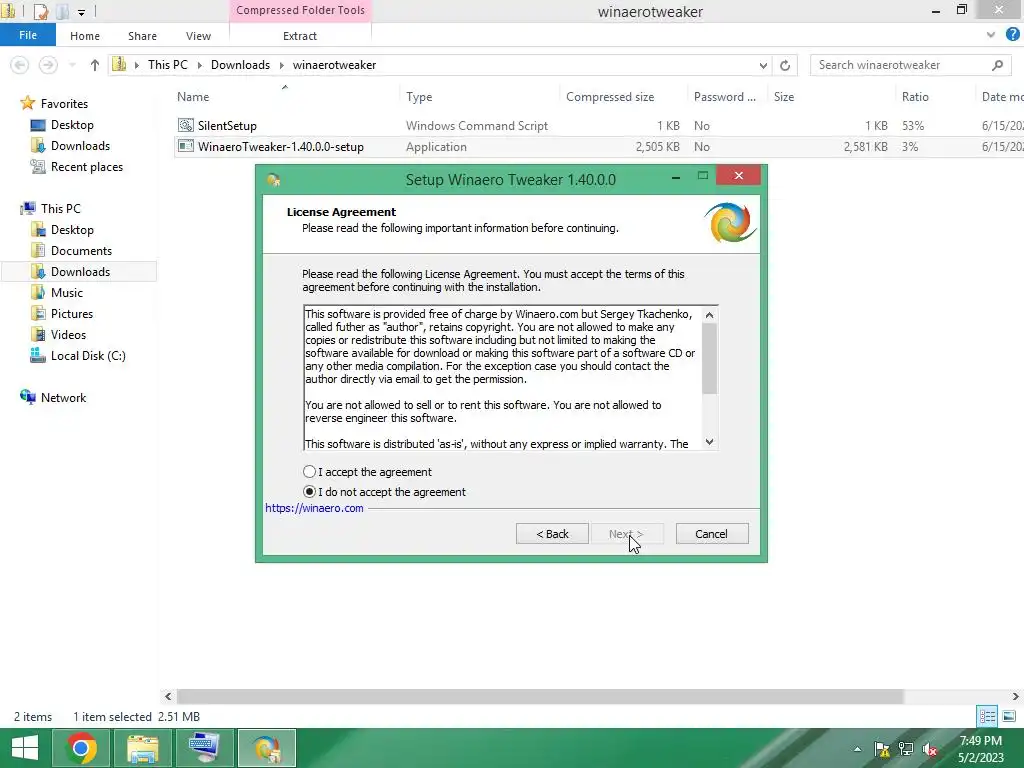Open Documents under This PC
Image resolution: width=1024 pixels, height=768 pixels.
coord(81,251)
